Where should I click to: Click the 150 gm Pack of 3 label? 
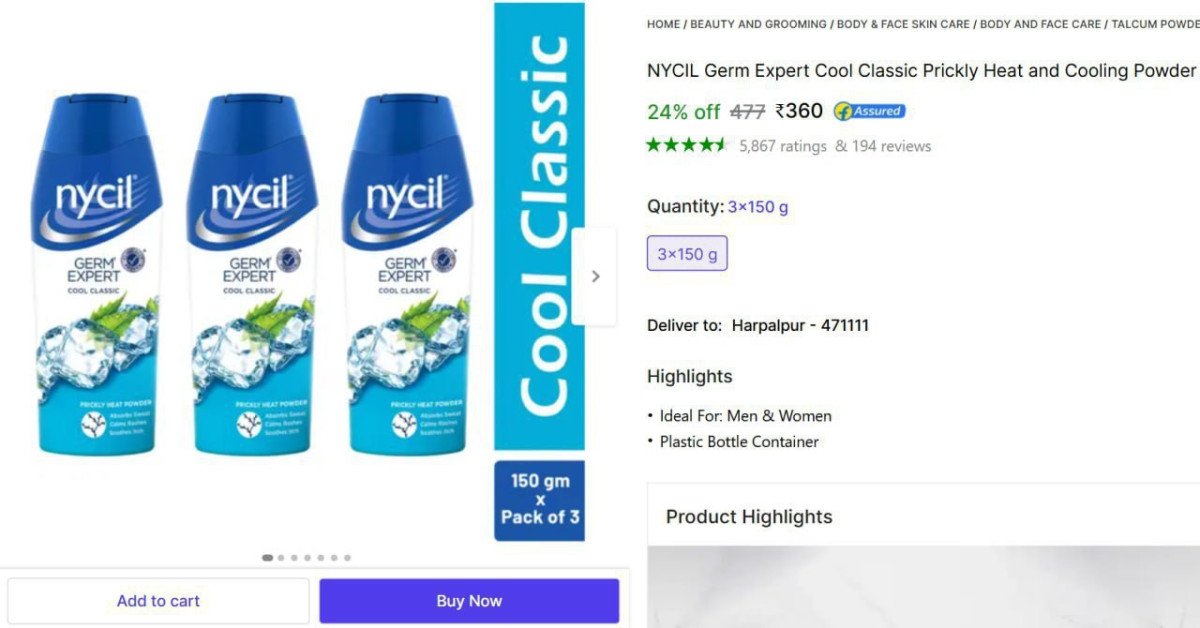[540, 499]
